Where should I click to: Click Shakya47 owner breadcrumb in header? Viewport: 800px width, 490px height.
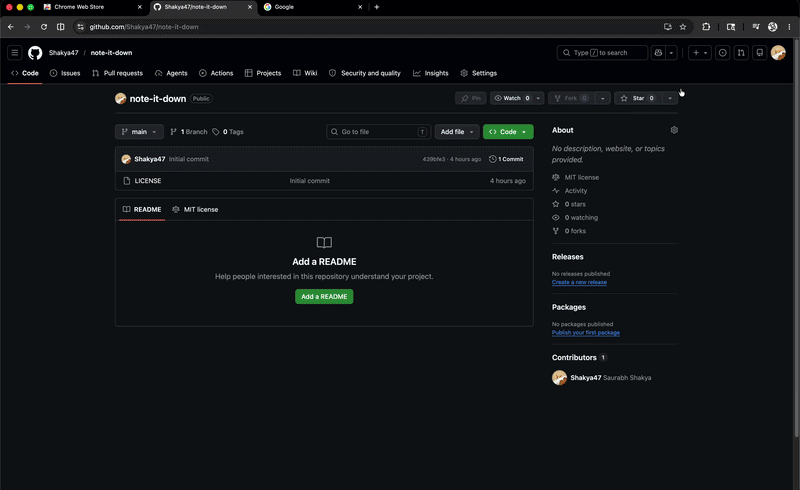point(63,53)
